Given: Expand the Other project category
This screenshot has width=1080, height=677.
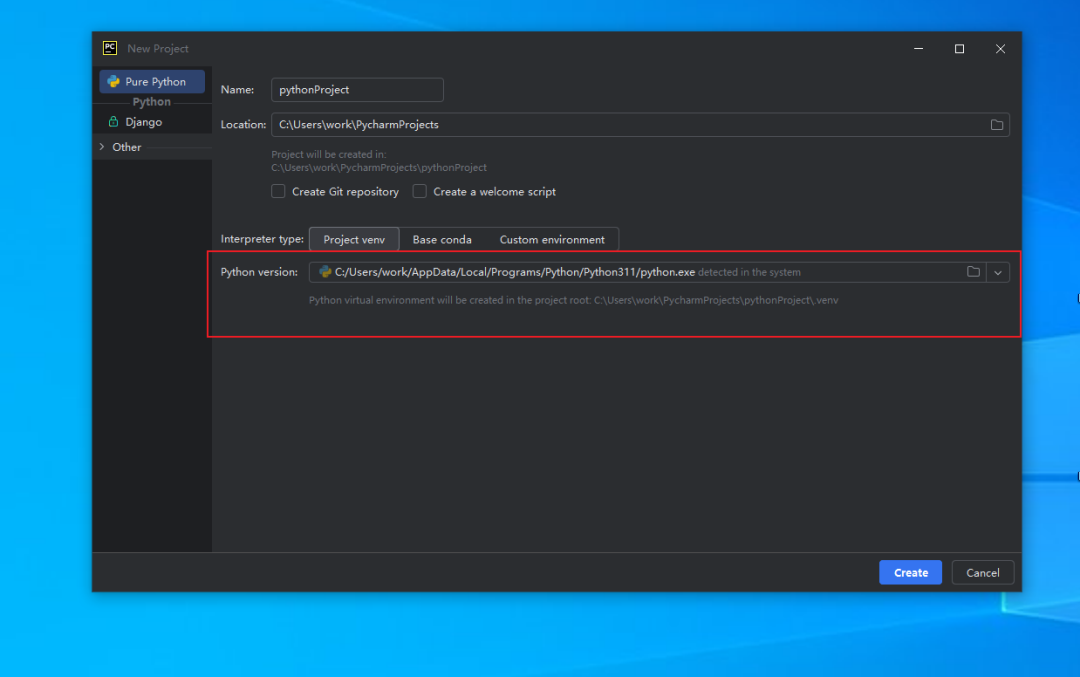Looking at the screenshot, I should tap(102, 147).
